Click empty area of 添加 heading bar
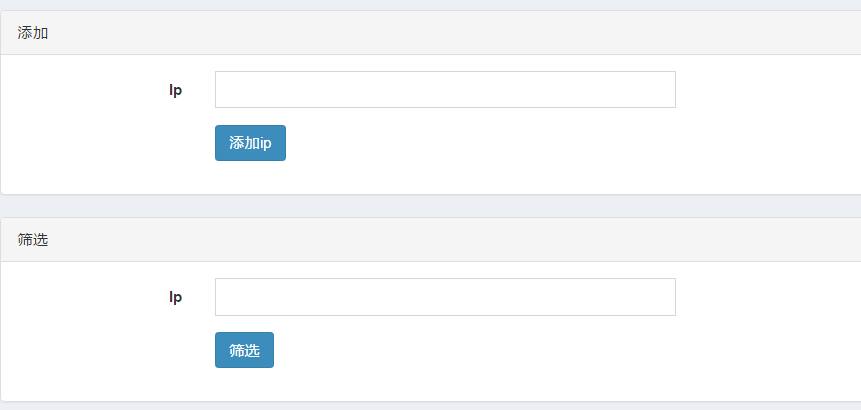 [x=439, y=33]
